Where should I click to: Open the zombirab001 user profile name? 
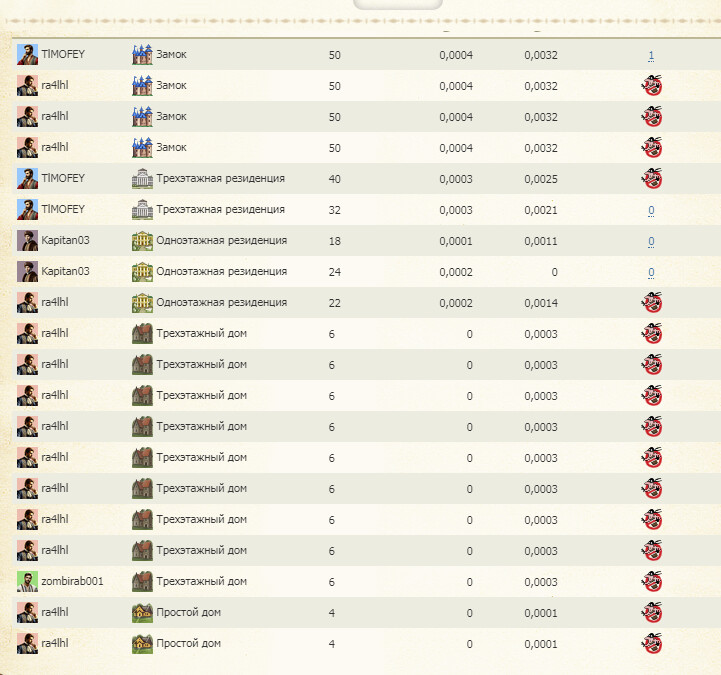click(x=72, y=581)
